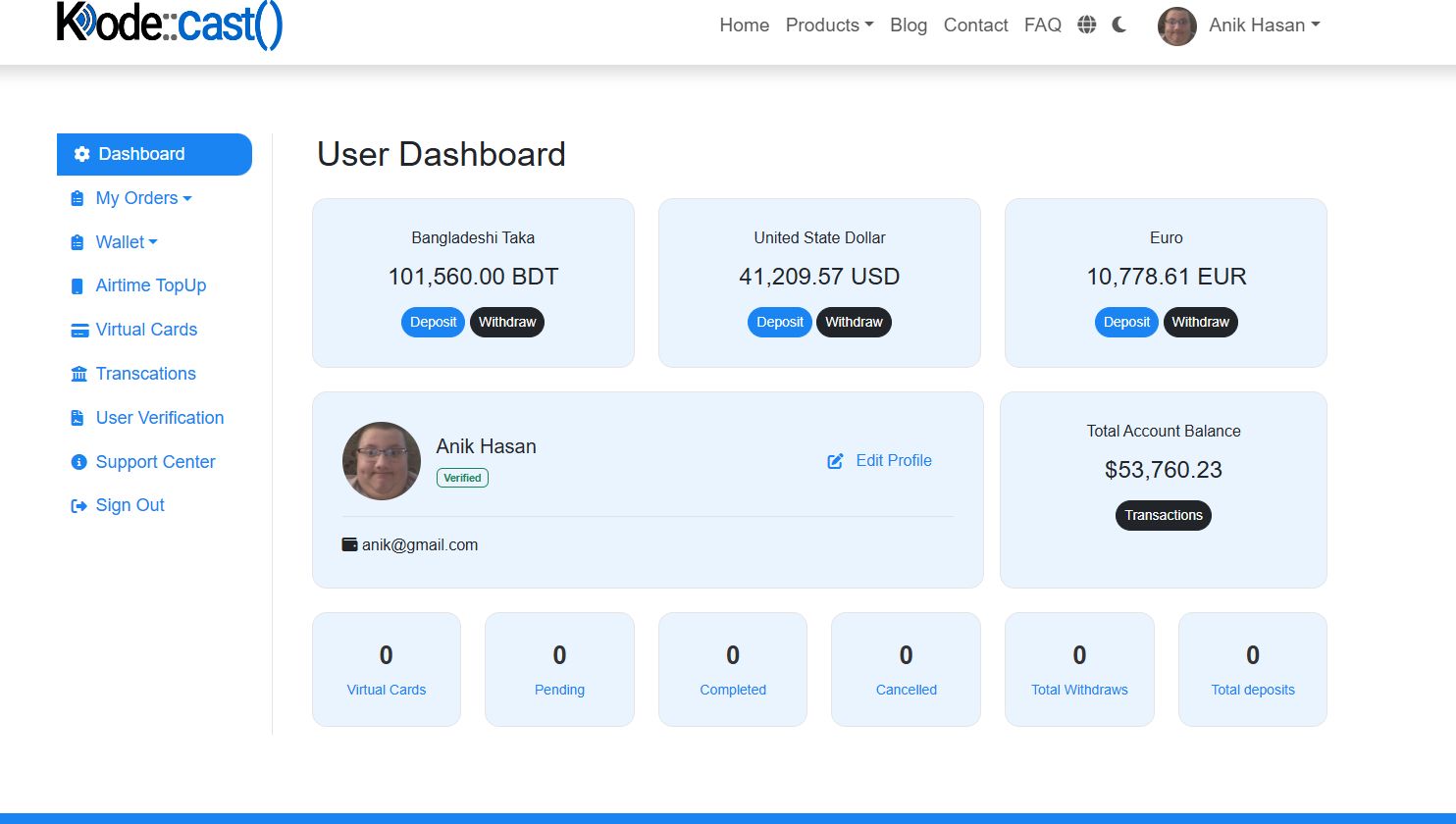Open the Products dropdown in navbar

point(829,26)
